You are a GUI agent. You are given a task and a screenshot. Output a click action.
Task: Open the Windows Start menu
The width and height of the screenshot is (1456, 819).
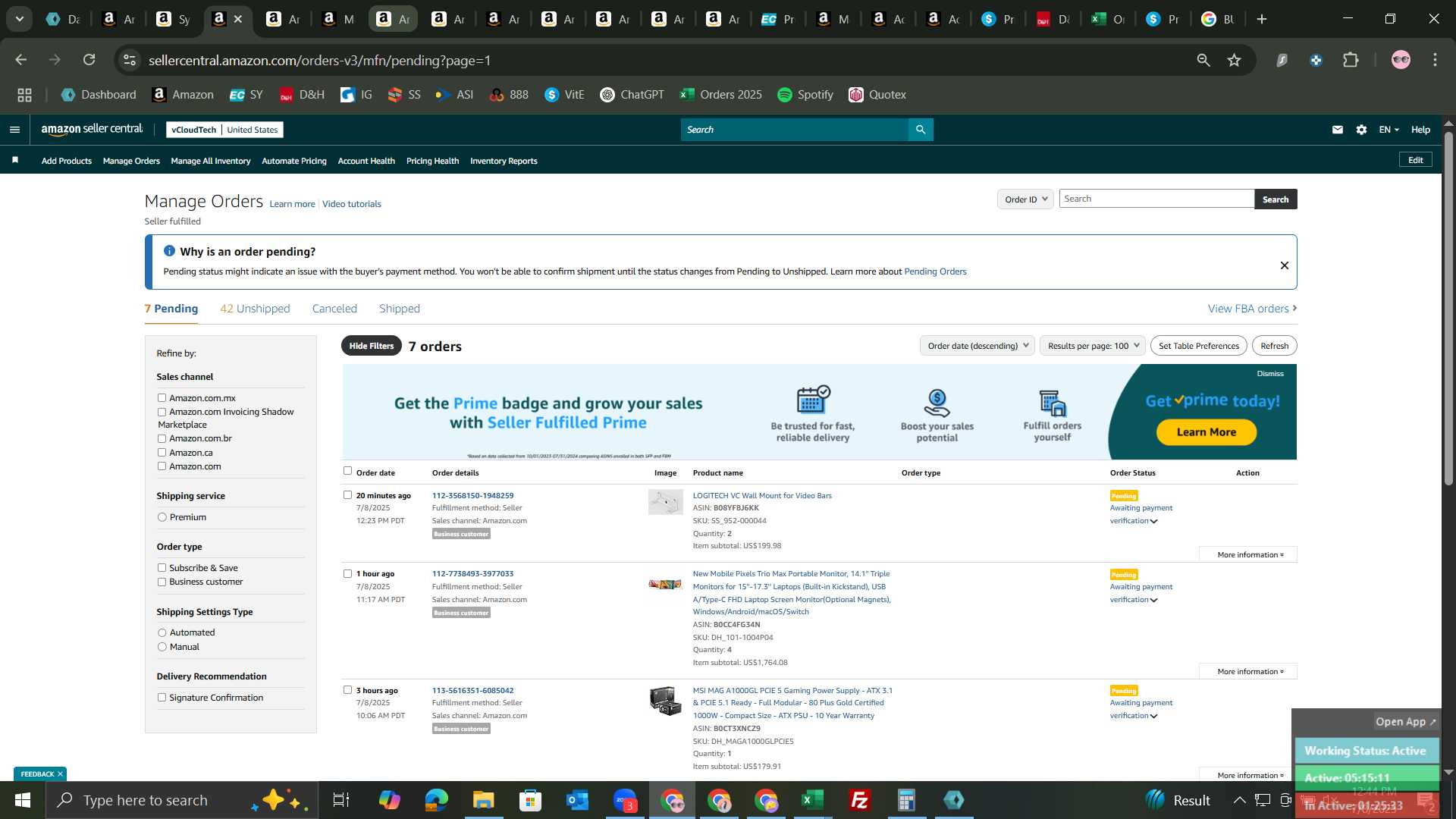click(x=23, y=800)
